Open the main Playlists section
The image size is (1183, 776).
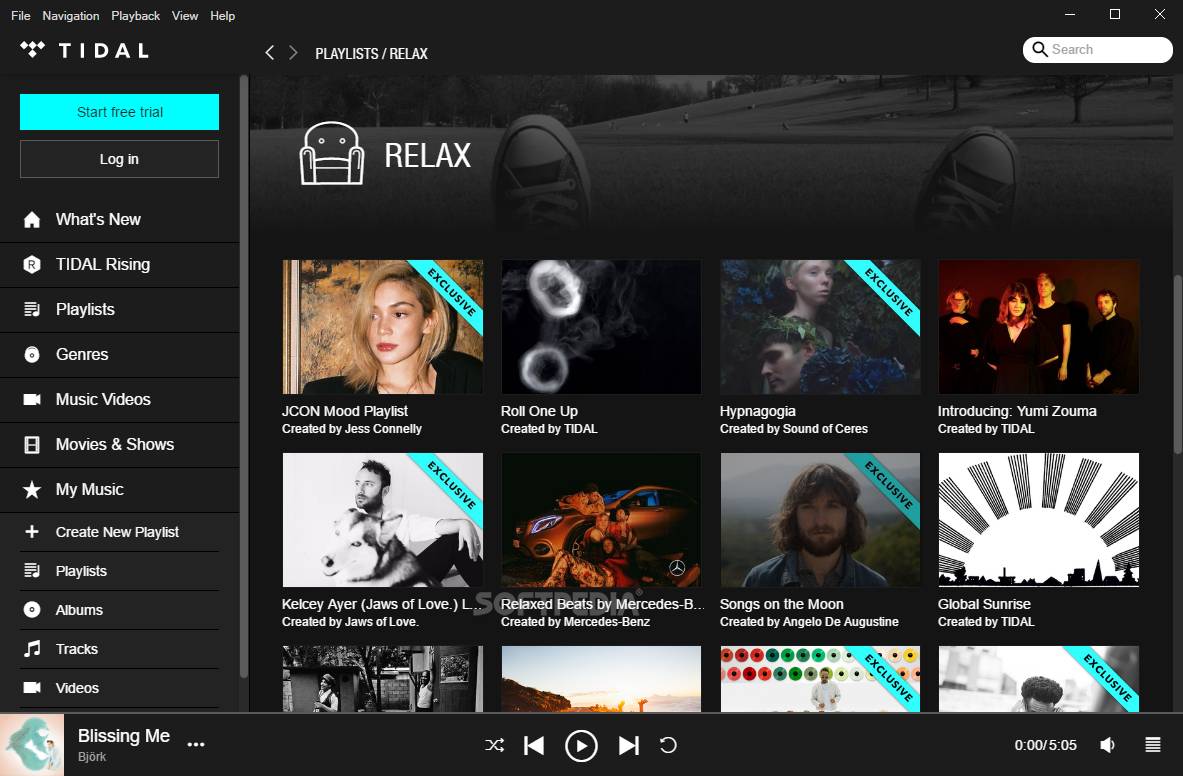(x=119, y=309)
